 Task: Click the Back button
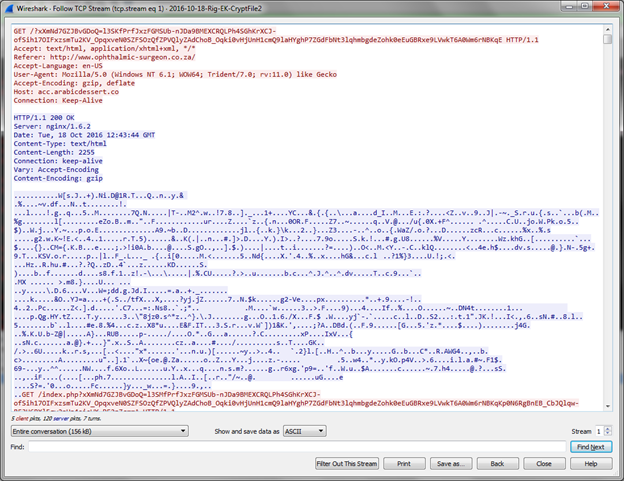[x=497, y=463]
